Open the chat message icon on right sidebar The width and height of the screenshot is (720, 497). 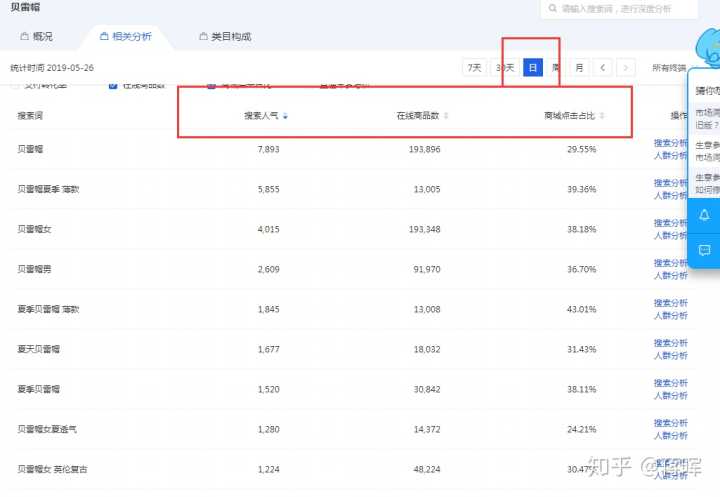704,250
